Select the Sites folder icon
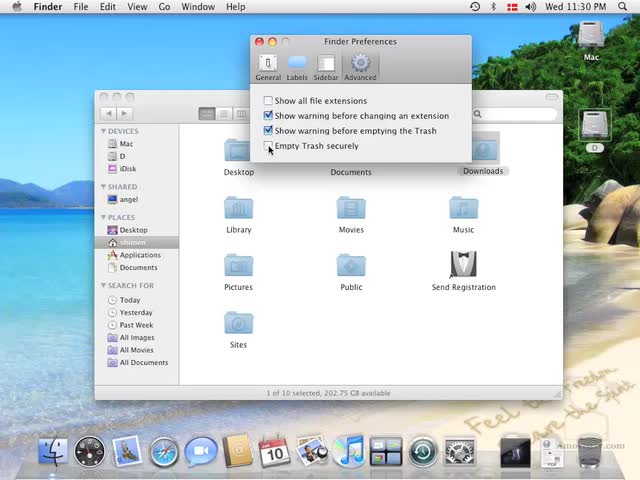Image resolution: width=640 pixels, height=480 pixels. 239,323
